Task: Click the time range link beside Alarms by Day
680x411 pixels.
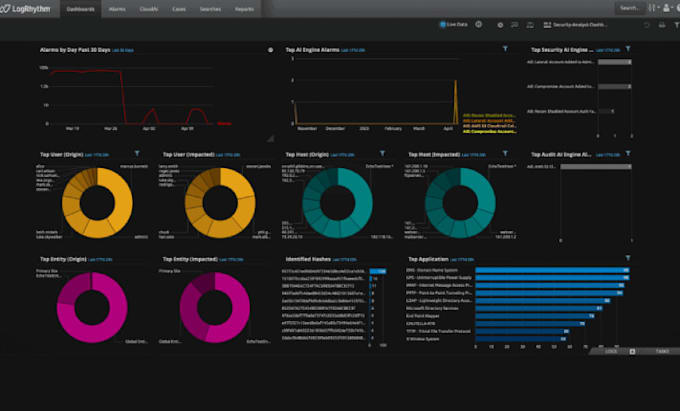Action: 123,50
